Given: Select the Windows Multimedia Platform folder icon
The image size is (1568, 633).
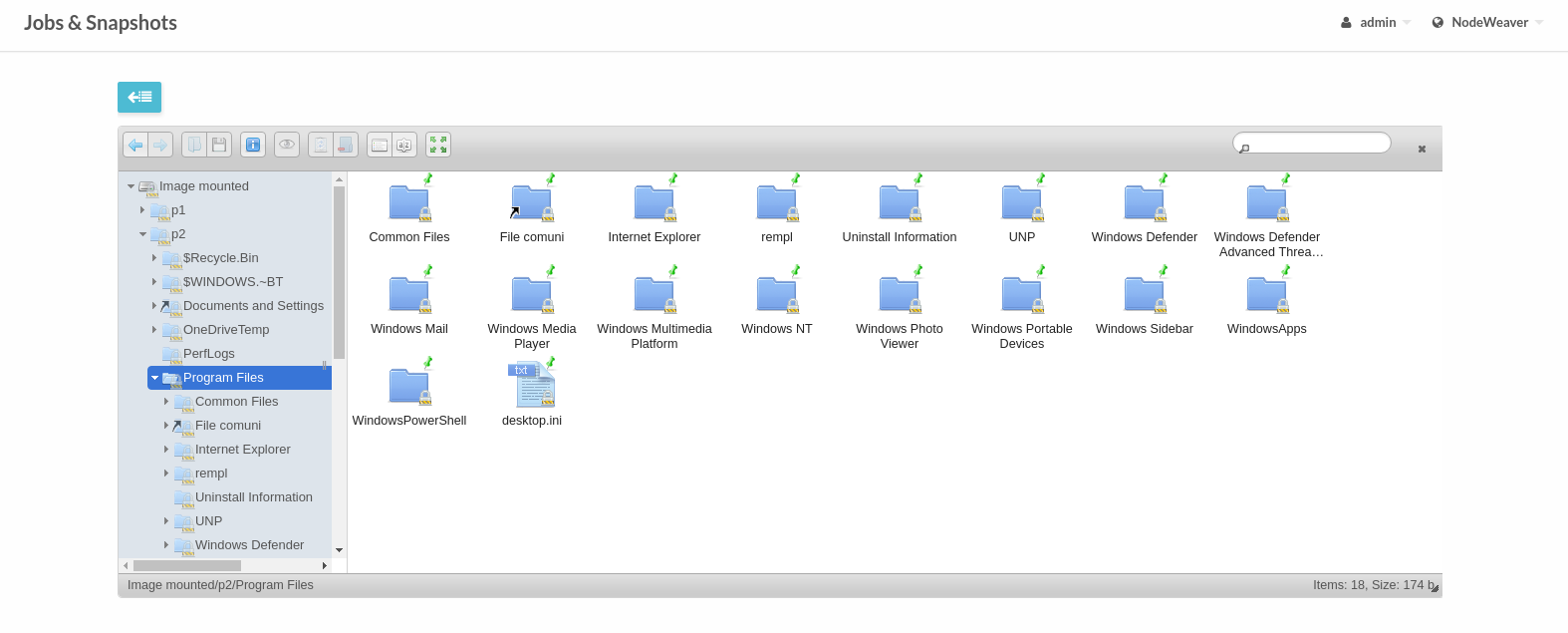Looking at the screenshot, I should 654,294.
